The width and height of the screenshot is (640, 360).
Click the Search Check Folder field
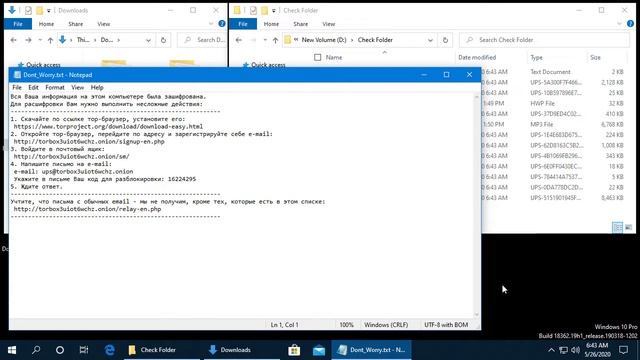pos(544,40)
